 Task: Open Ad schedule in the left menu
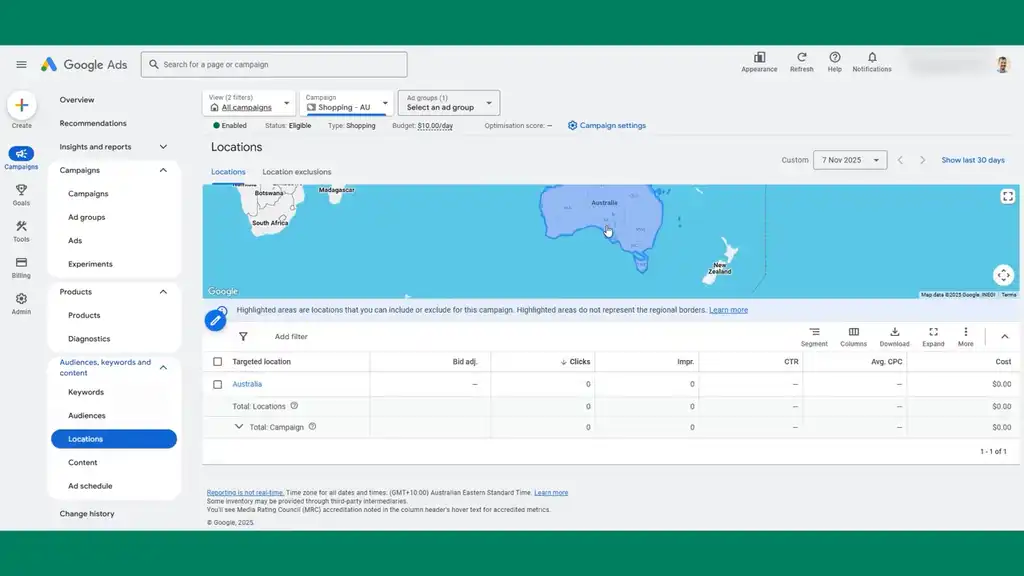[90, 486]
